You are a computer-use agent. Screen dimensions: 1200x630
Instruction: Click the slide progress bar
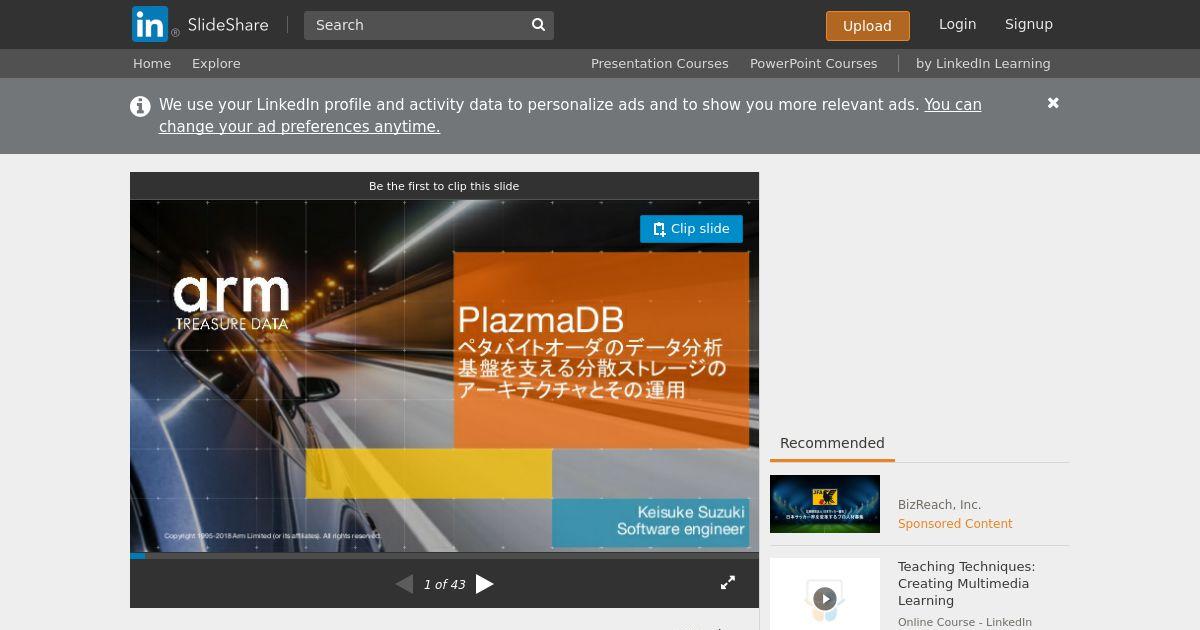444,555
